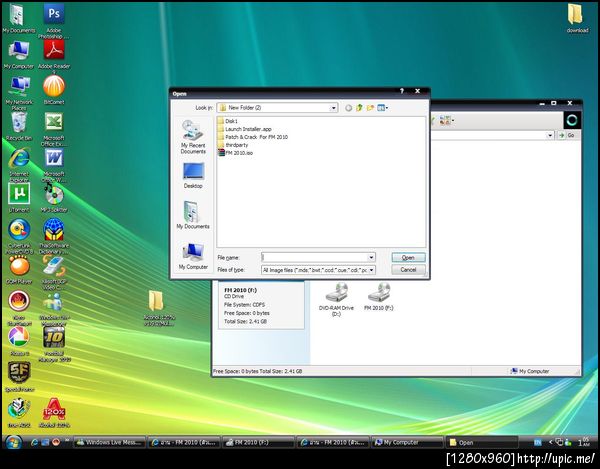Viewport: 600px width, 469px height.
Task: Select the My Computer desktop icon
Action: click(19, 55)
